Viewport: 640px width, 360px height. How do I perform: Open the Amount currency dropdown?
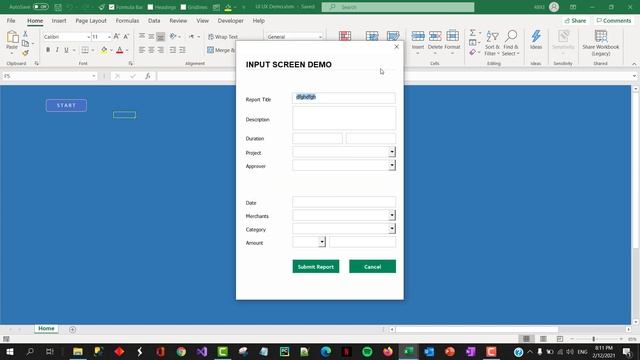[x=322, y=242]
